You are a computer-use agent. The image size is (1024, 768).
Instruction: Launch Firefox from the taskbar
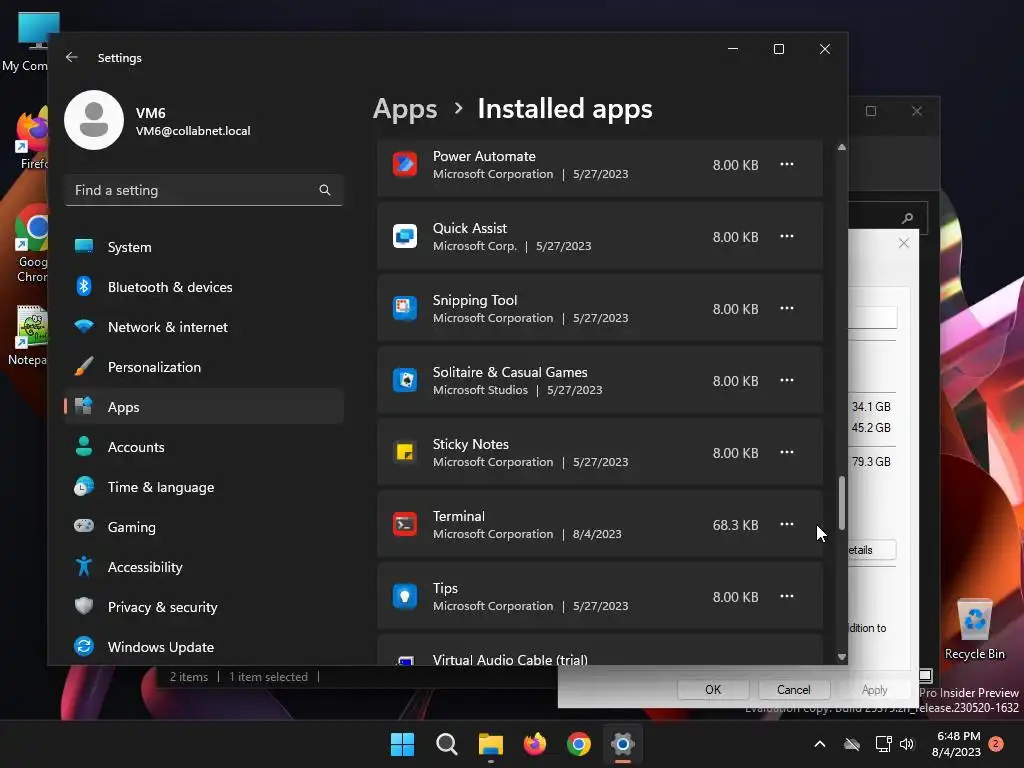coord(535,744)
